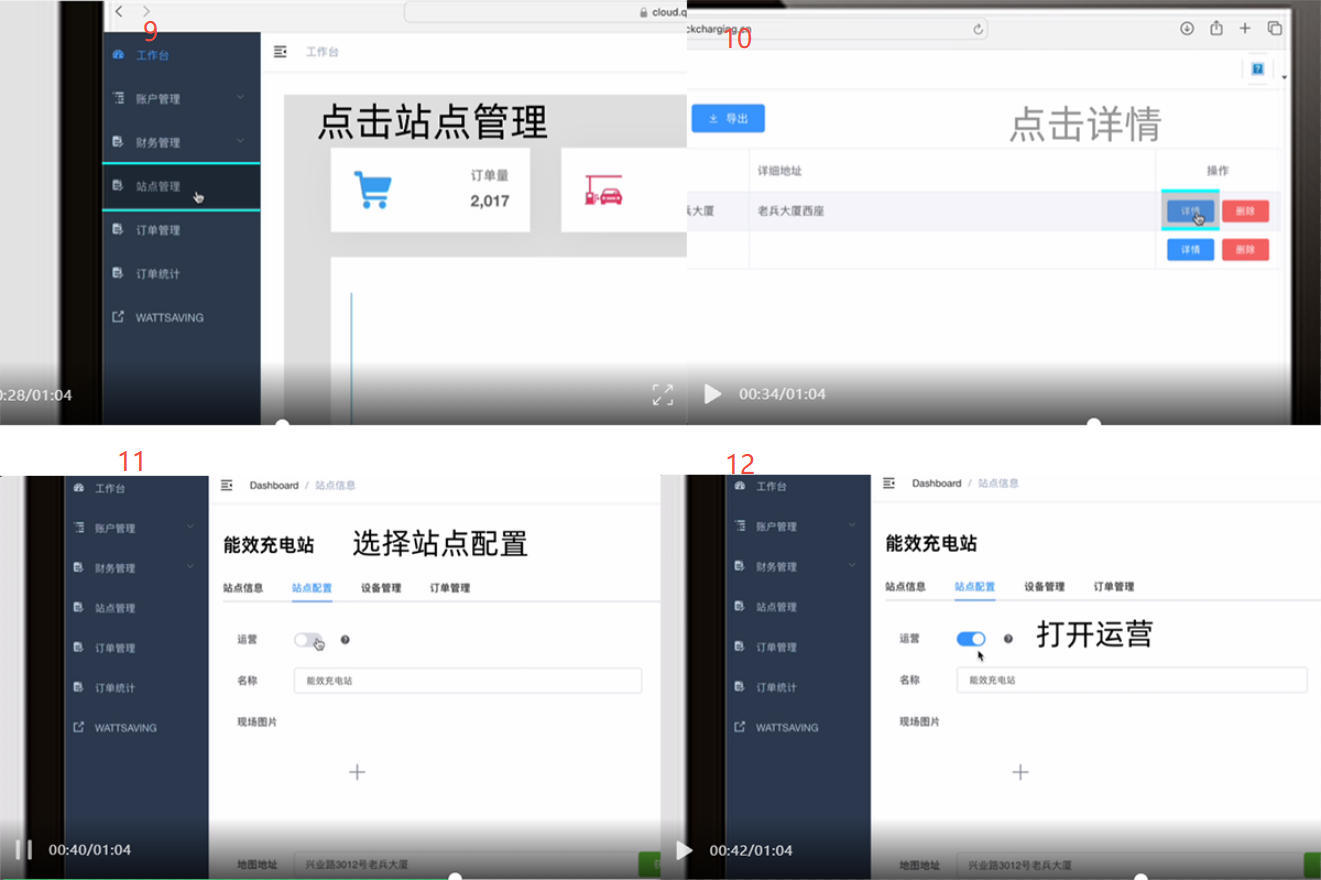
Task: Play the video in frame 12
Action: click(684, 850)
